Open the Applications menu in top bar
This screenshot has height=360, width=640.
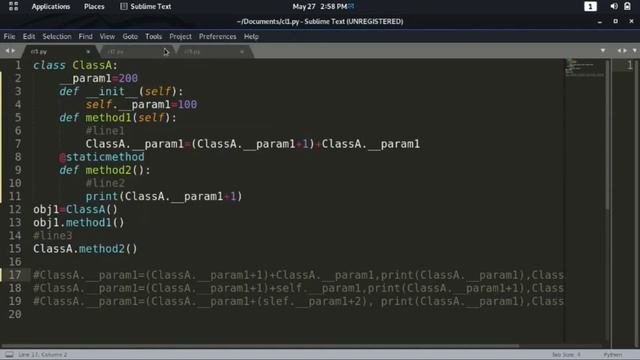click(x=51, y=7)
